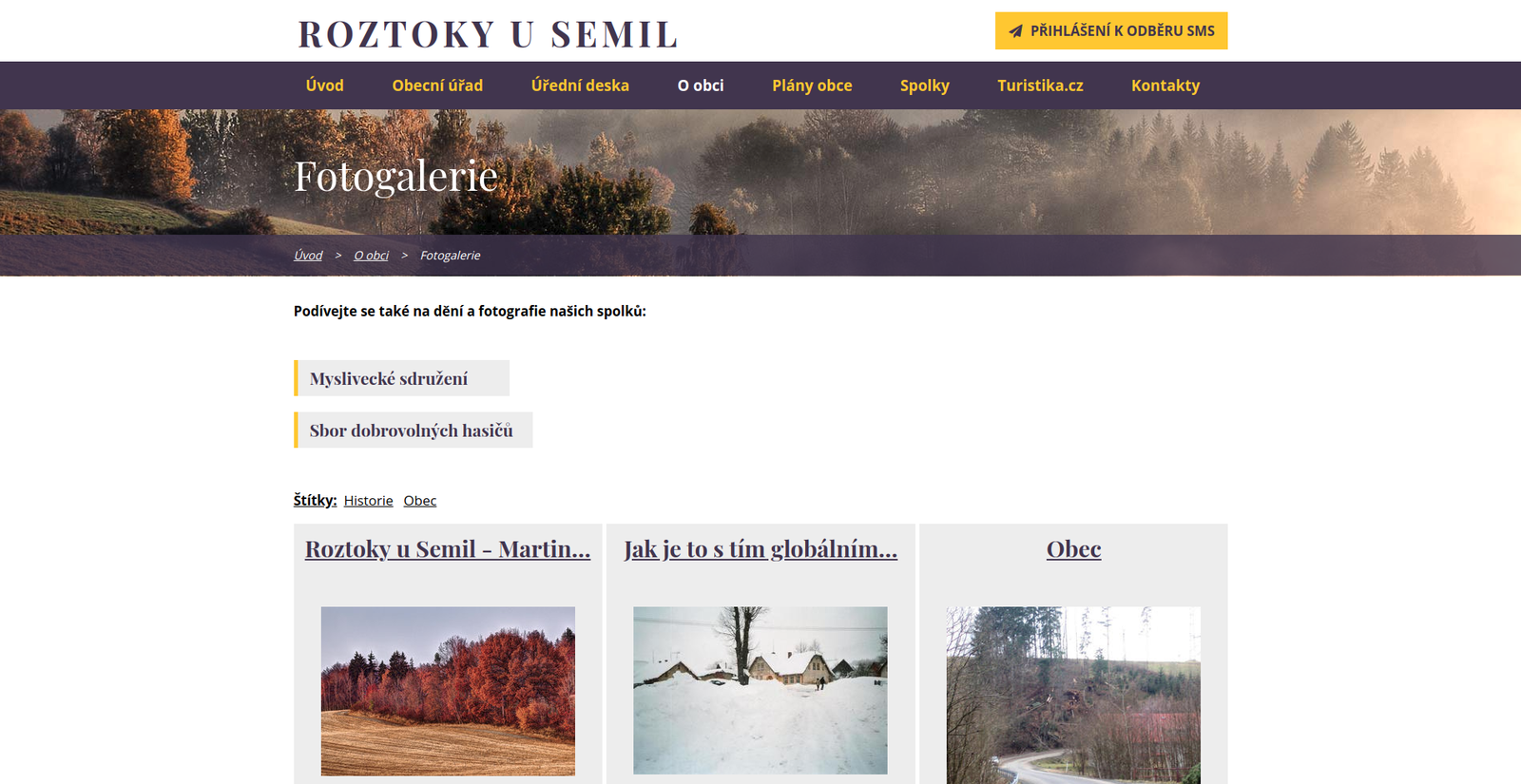Click the Roztoky u Semil site logo
The image size is (1521, 784).
[488, 34]
